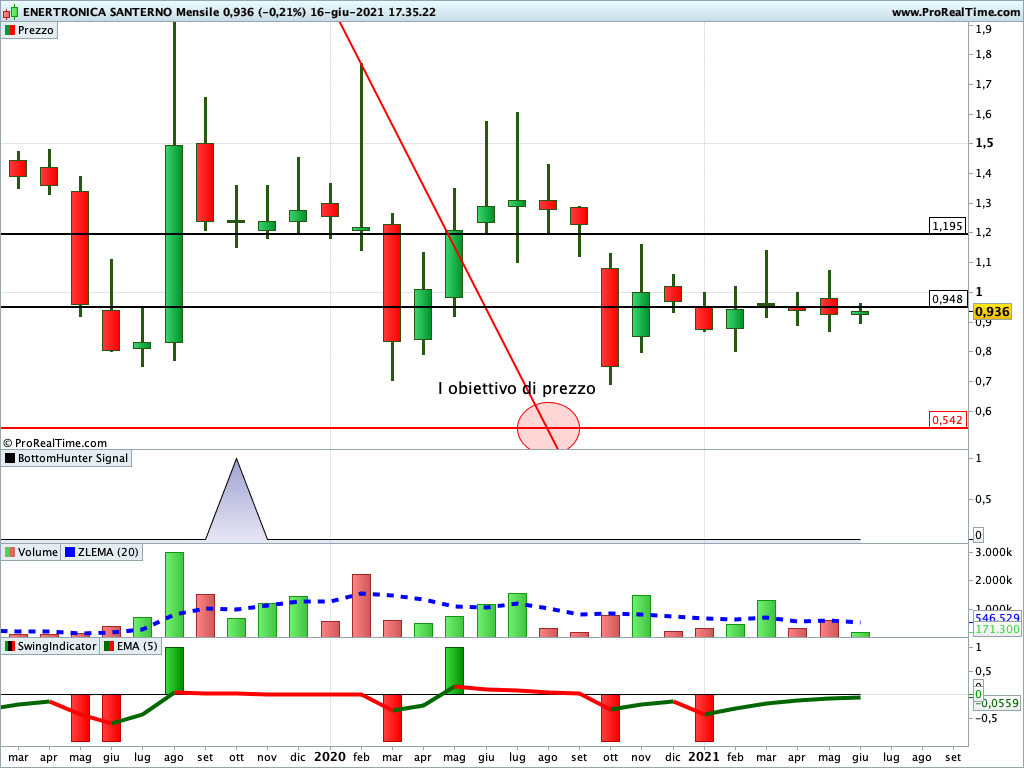Open the SwingIndicator panel label
The image size is (1024, 768).
[57, 646]
